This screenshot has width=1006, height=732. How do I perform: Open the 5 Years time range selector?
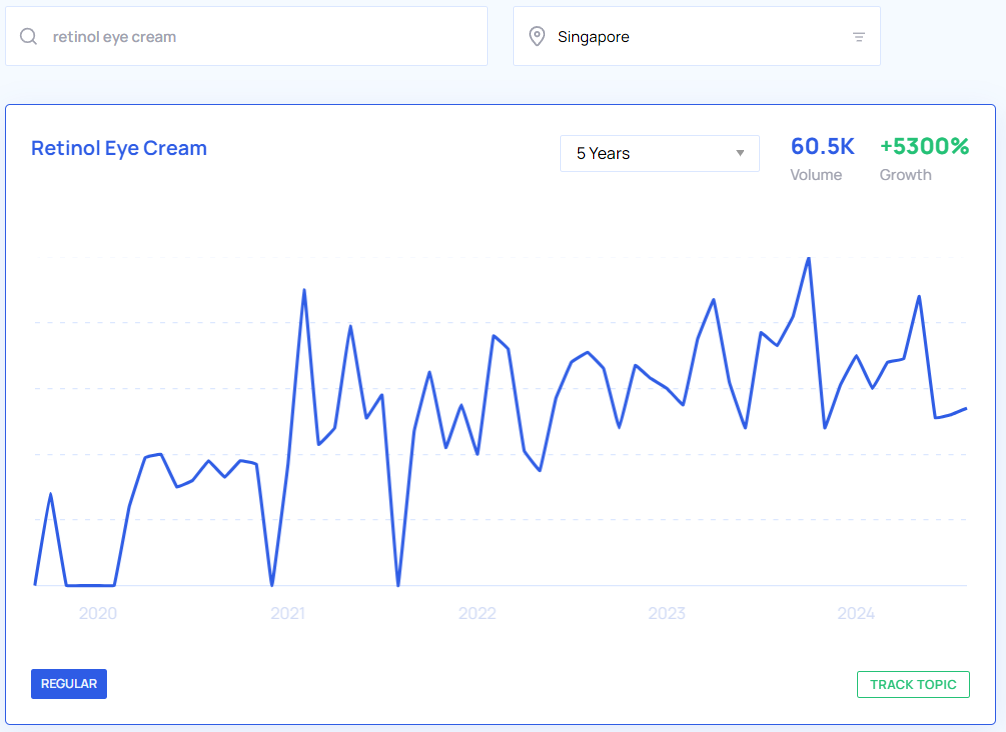pyautogui.click(x=659, y=153)
